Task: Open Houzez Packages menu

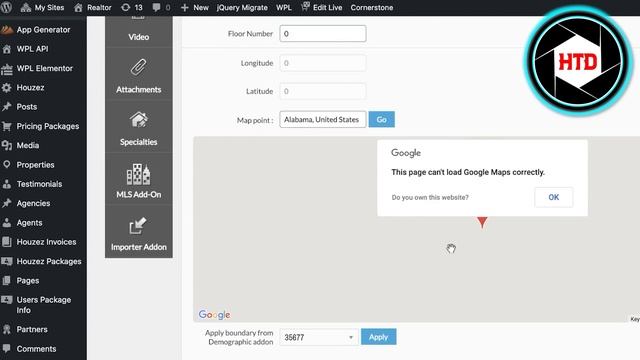Action: pos(43,261)
